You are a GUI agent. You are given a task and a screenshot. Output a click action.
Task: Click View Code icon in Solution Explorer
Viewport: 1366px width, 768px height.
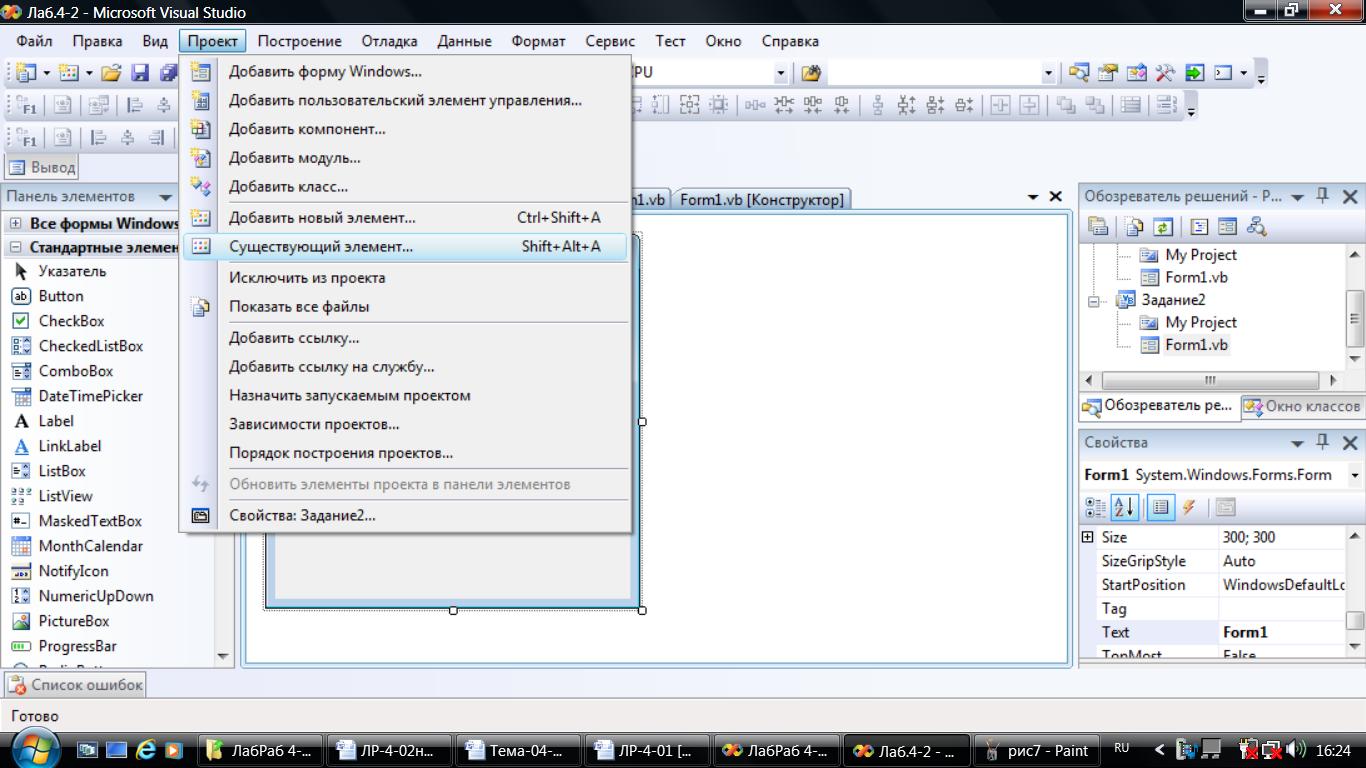click(x=1199, y=227)
